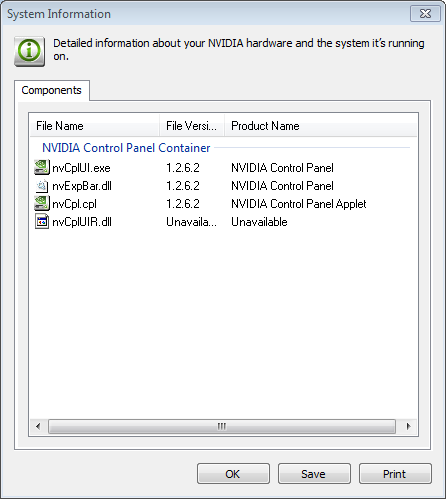Select the nvCplUIR.dll file name

tap(82, 222)
